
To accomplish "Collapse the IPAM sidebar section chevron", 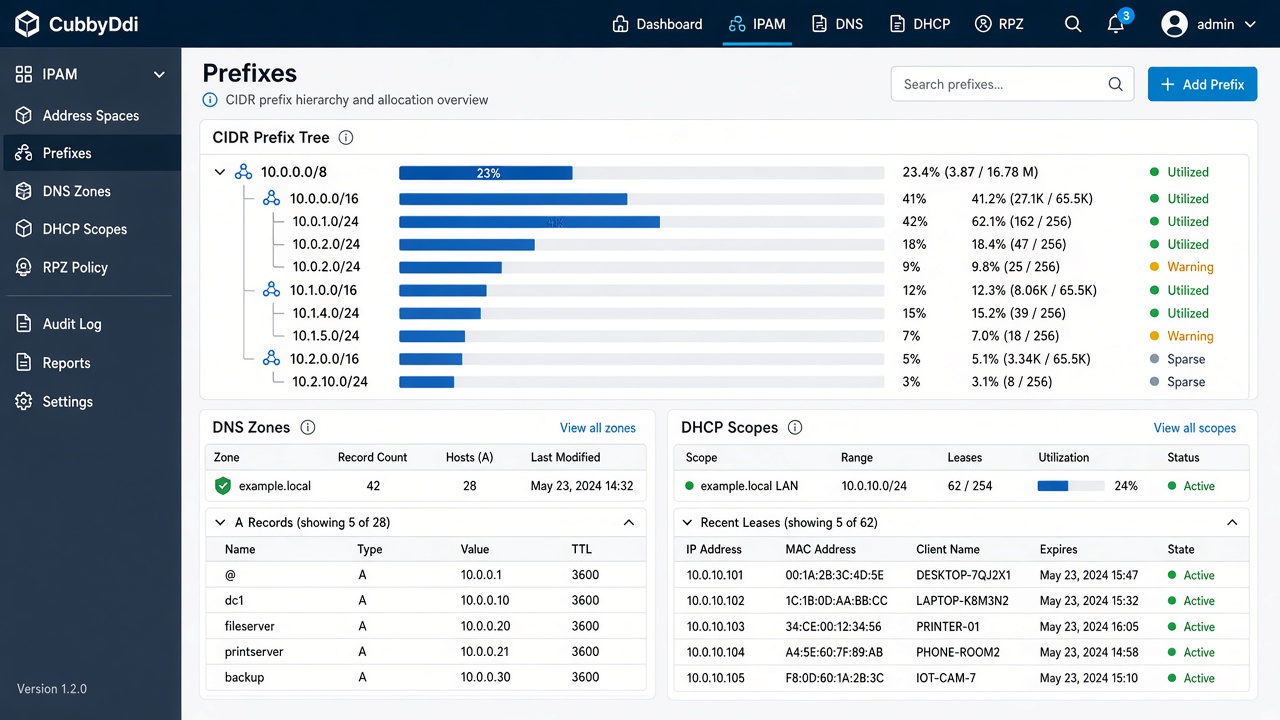I will 159,75.
